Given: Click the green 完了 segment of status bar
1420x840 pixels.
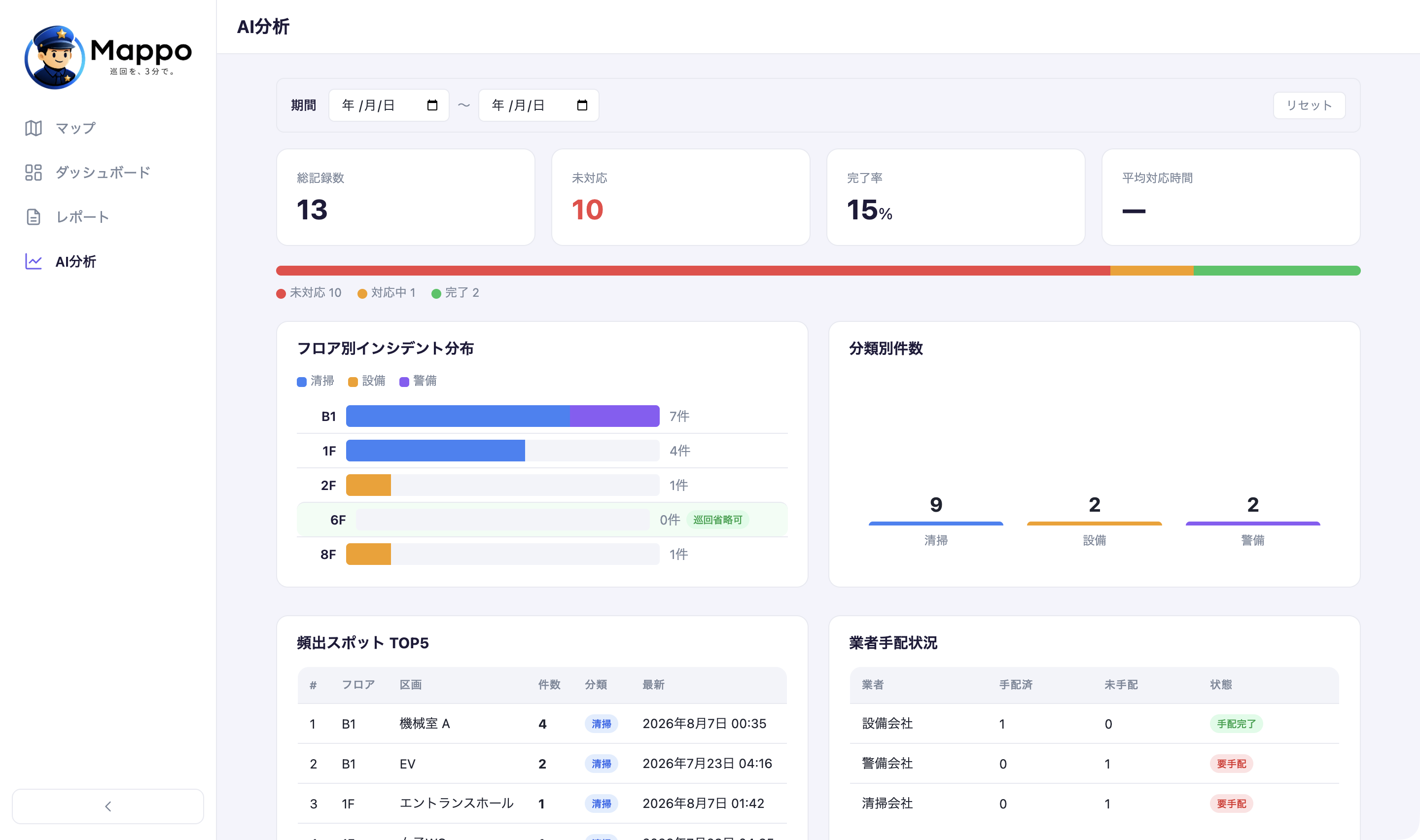Looking at the screenshot, I should pyautogui.click(x=1277, y=271).
